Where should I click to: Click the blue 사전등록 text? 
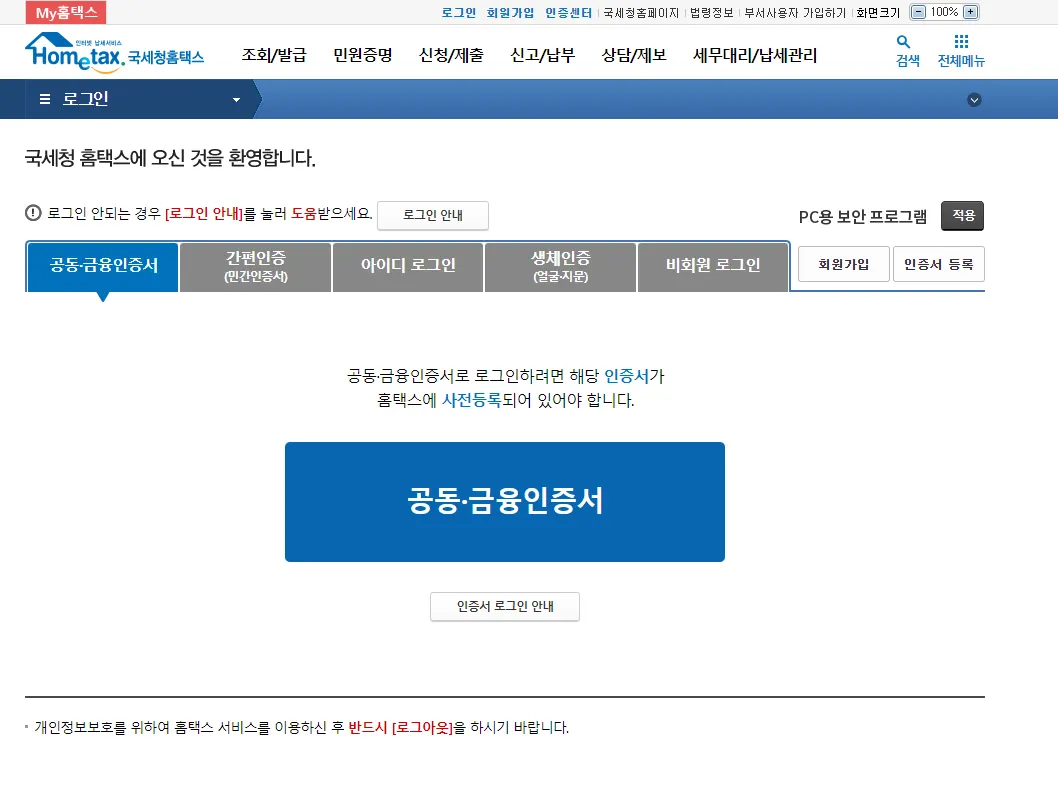(471, 400)
